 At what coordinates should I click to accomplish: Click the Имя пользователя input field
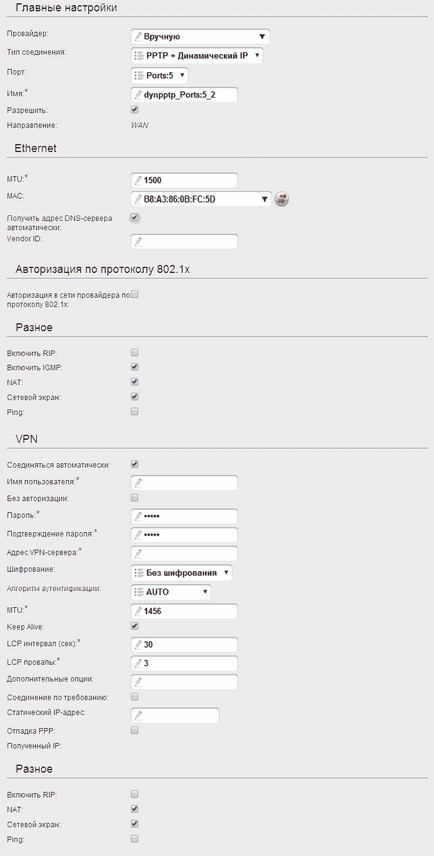[x=185, y=483]
